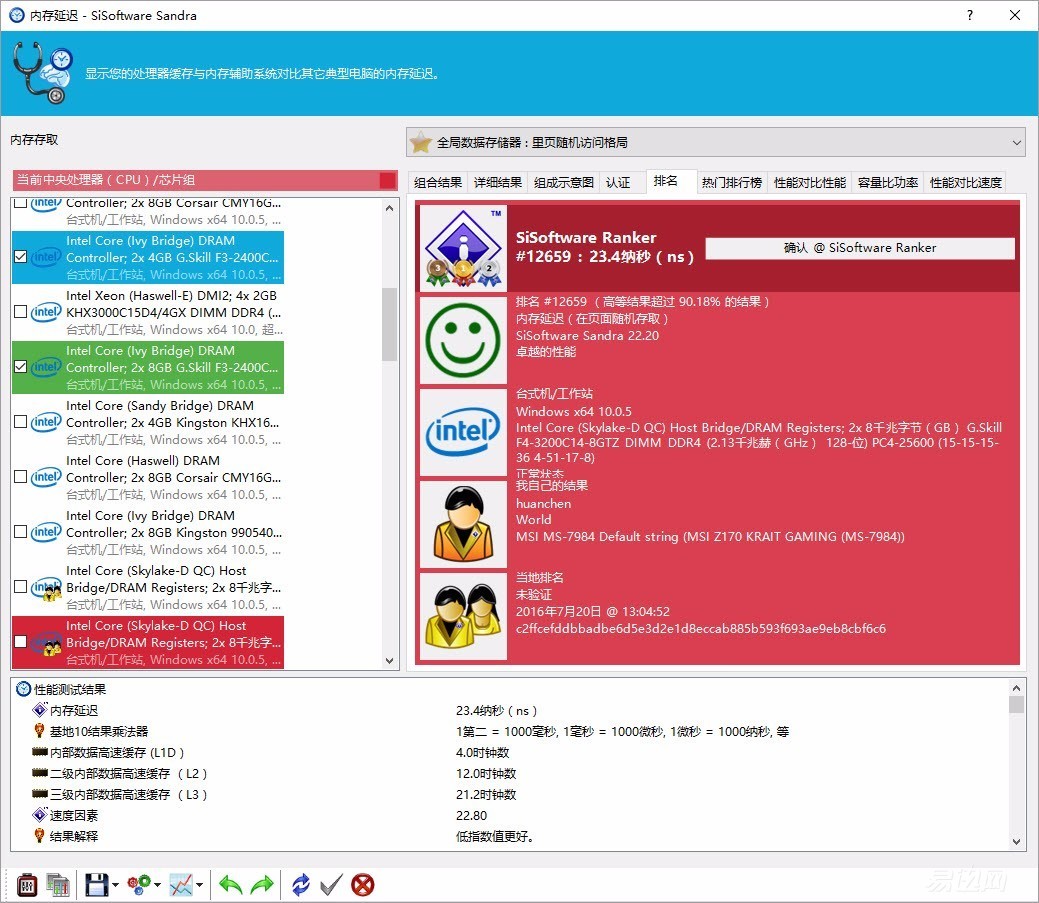Uncheck the Ivy Bridge 2x 8GB G.Skill entry

(21, 366)
